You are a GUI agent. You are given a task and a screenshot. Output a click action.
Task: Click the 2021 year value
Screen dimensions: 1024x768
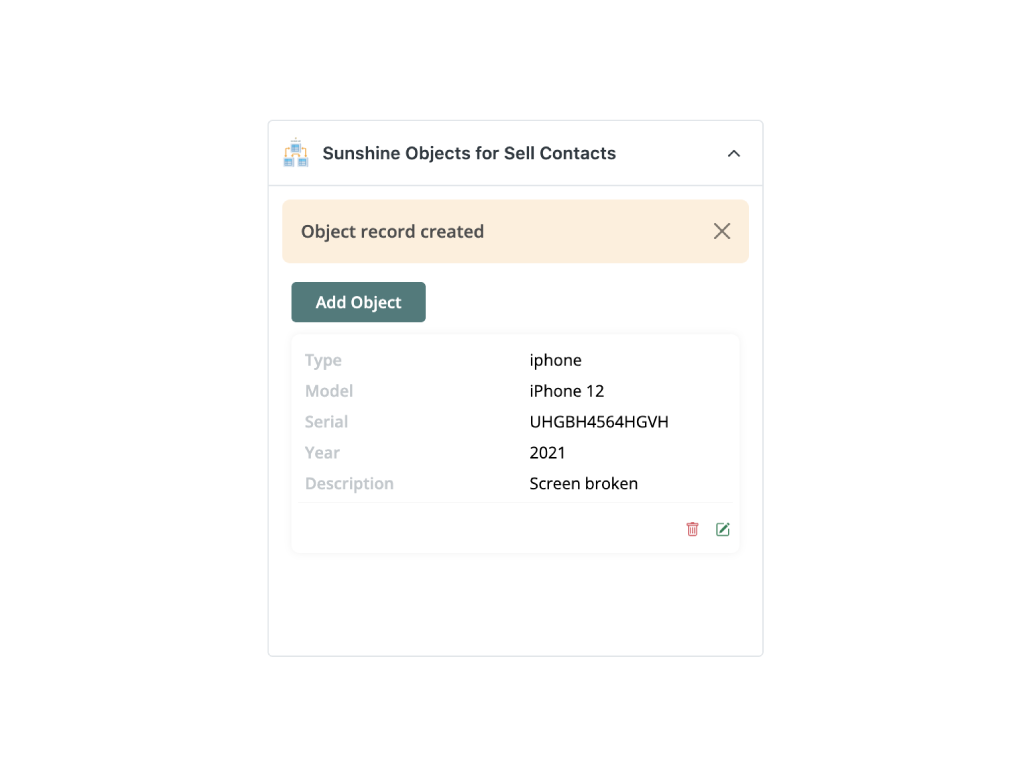coord(547,453)
